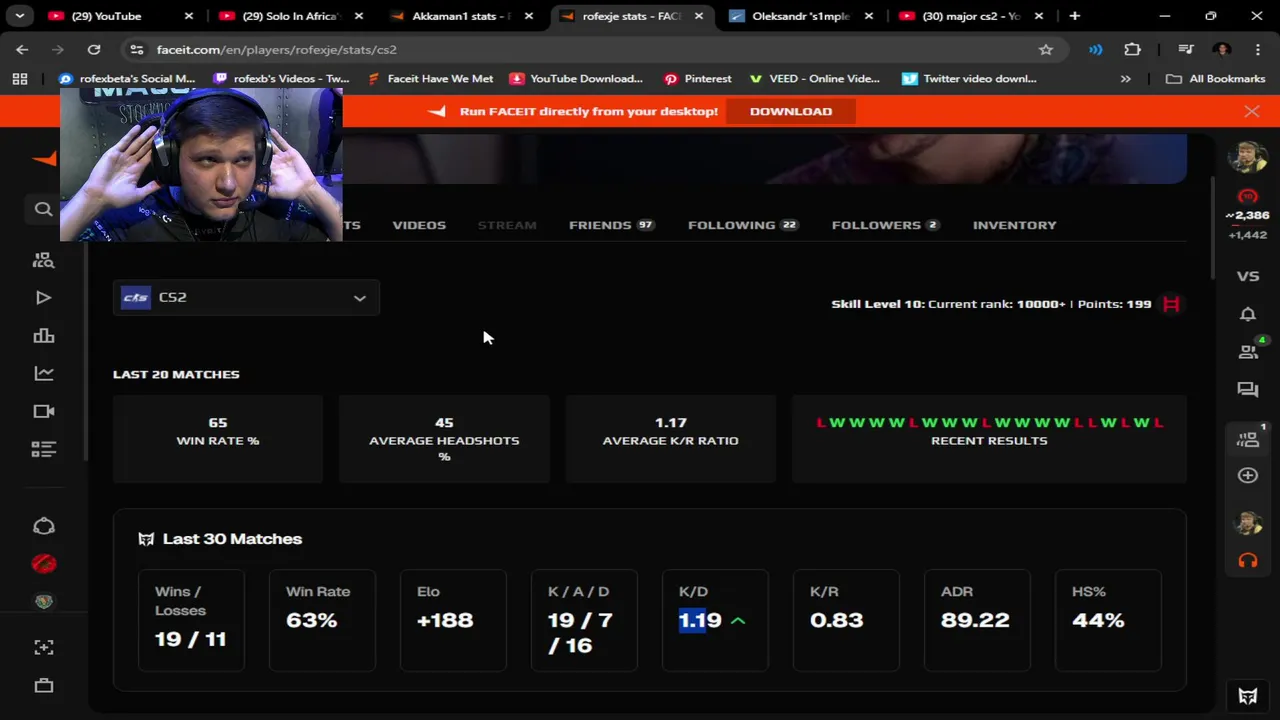Dismiss the FACEIT desktop banner
Viewport: 1280px width, 720px height.
click(x=1251, y=111)
